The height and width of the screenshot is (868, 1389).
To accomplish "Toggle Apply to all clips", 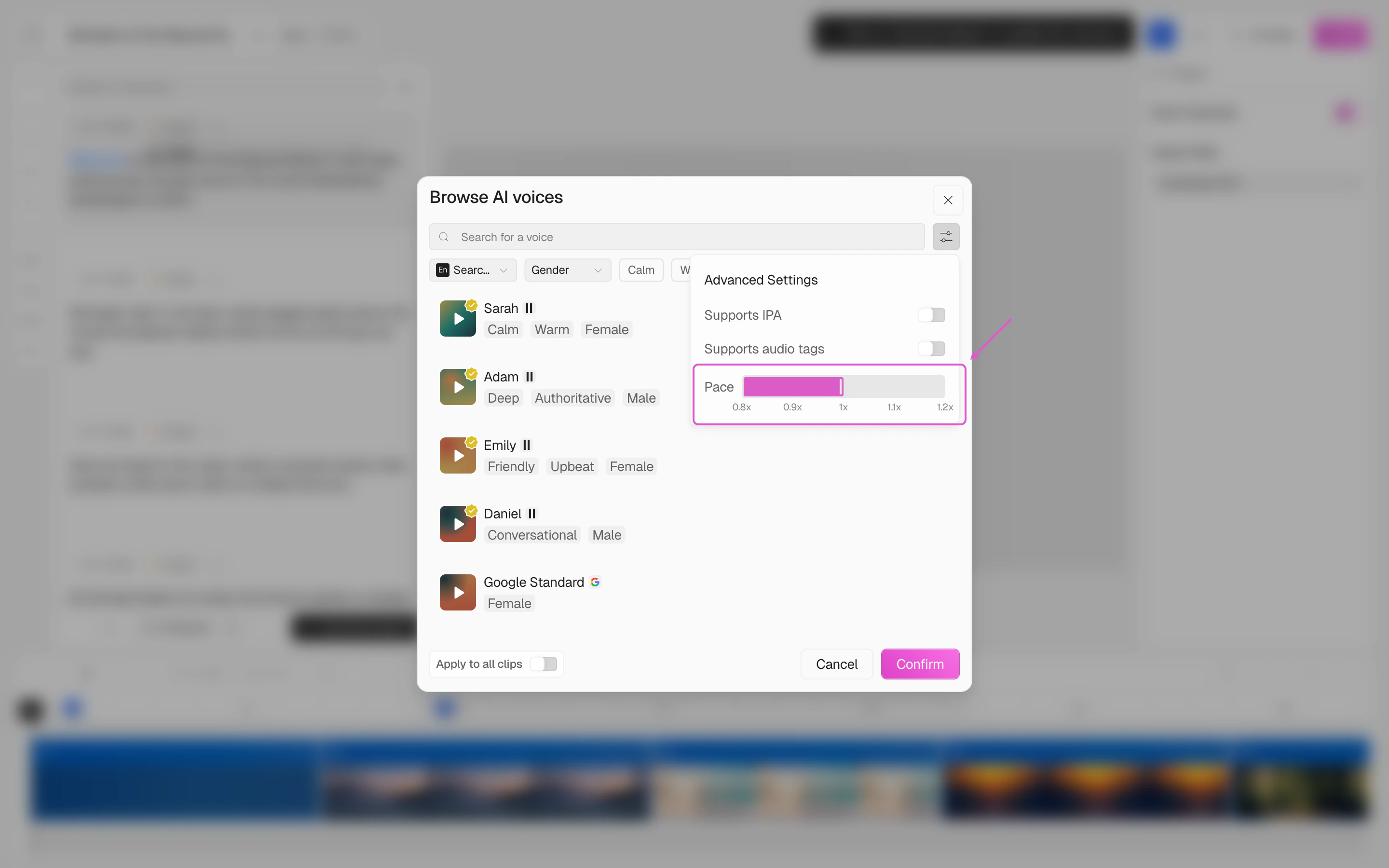I will [x=543, y=664].
